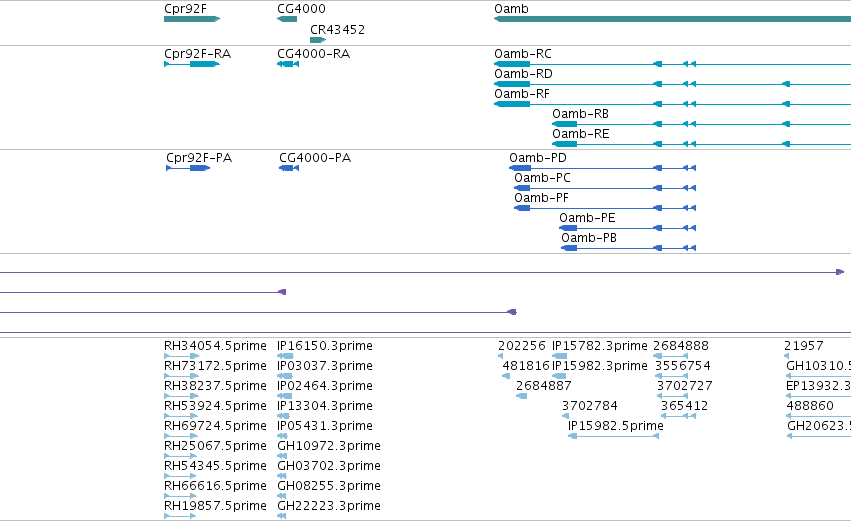Select RH25067.5prime clone label
The image size is (851, 521).
coord(215,446)
